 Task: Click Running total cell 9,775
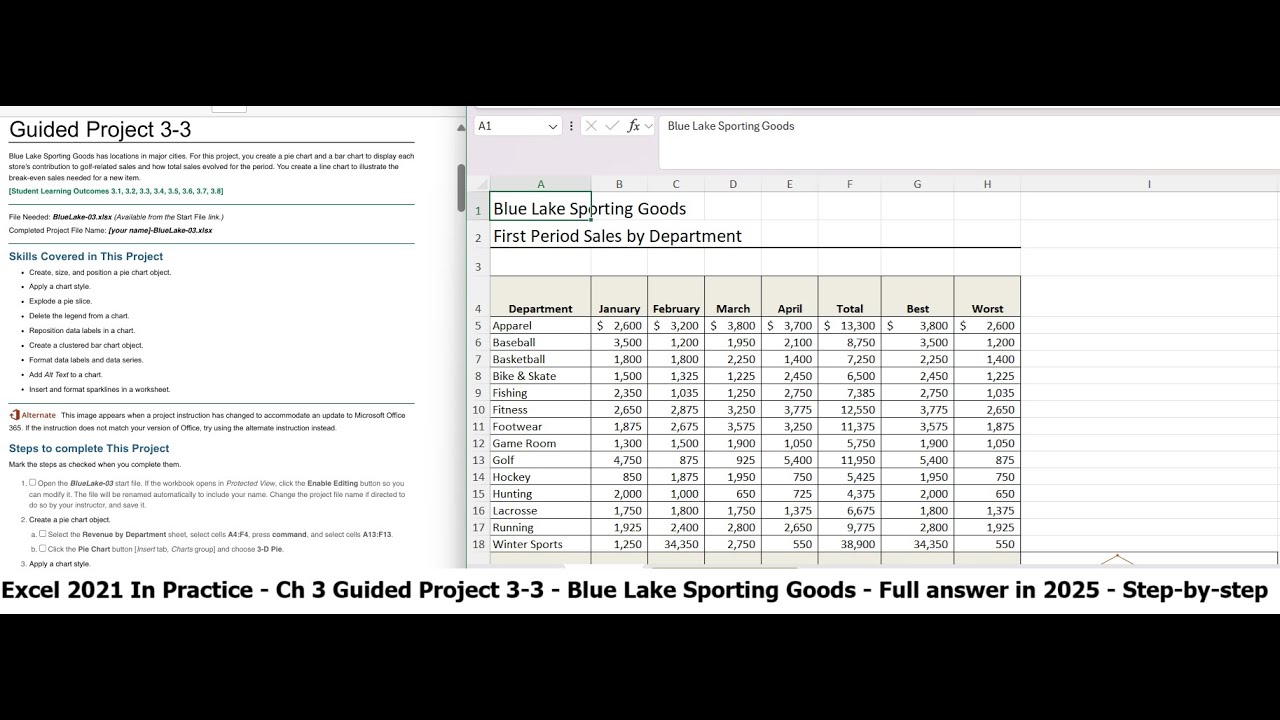[x=850, y=527]
